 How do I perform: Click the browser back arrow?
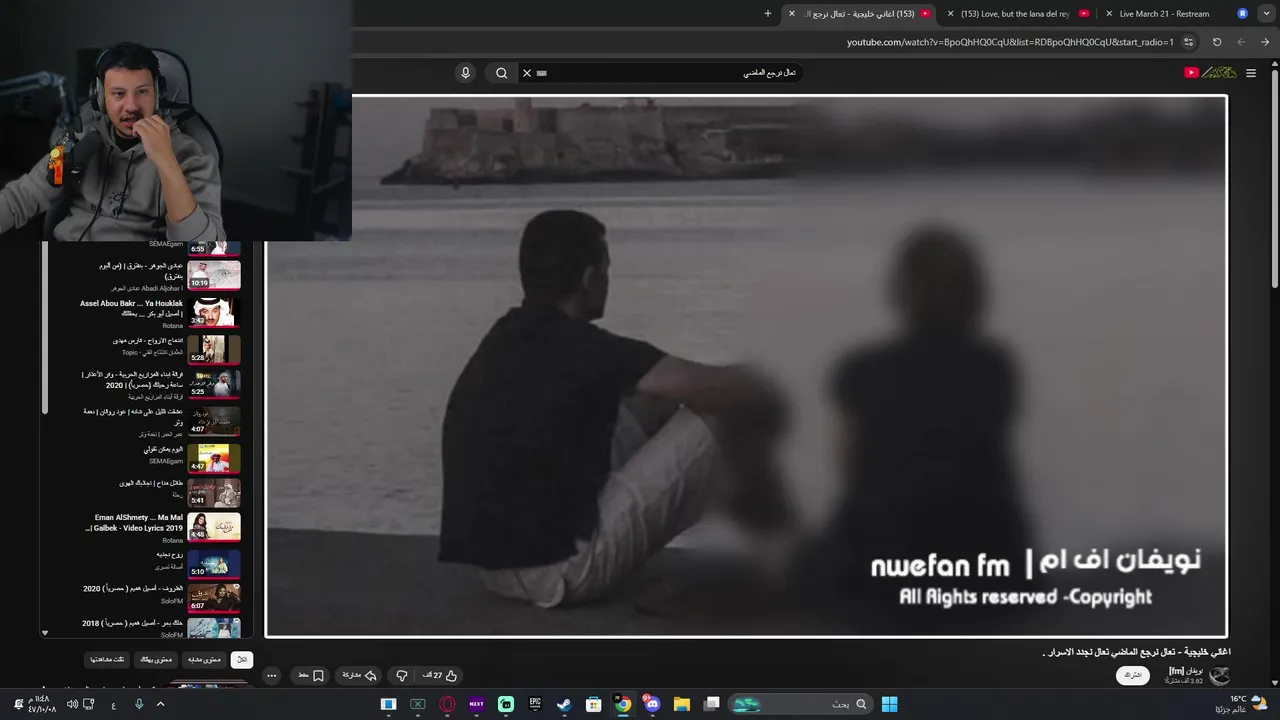(1265, 42)
